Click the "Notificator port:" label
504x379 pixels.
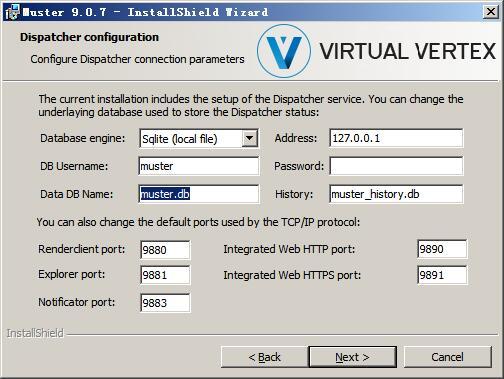pos(77,302)
